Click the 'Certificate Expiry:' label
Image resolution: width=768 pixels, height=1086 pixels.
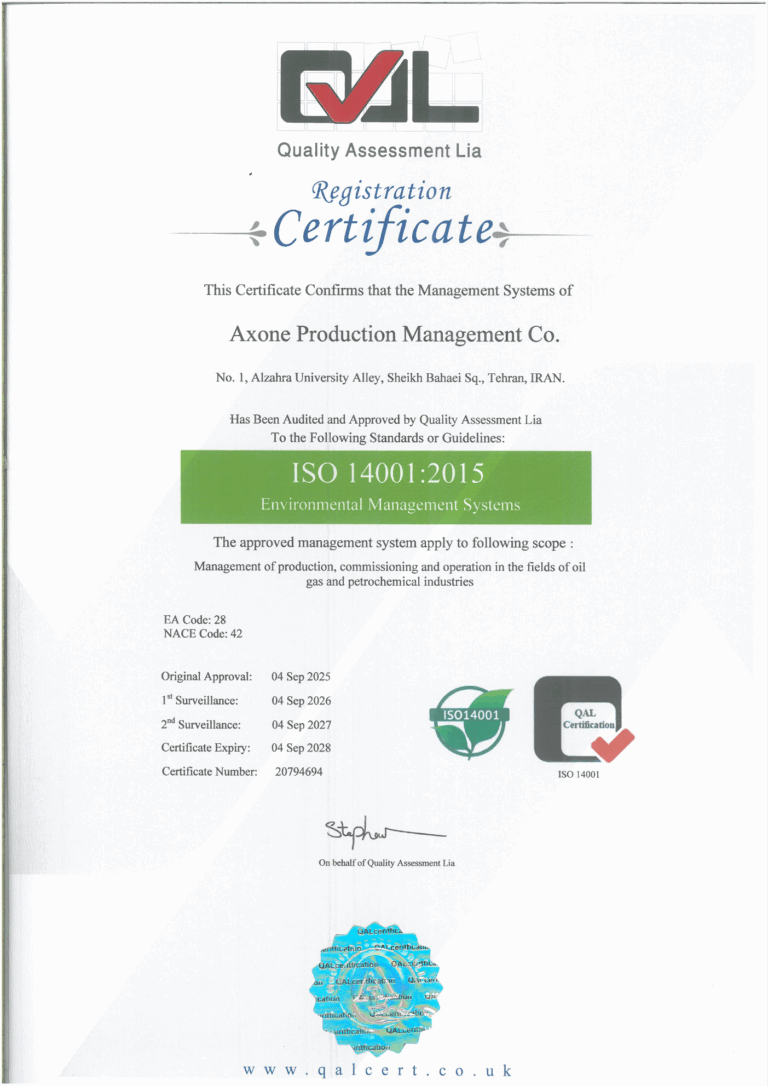coord(206,748)
